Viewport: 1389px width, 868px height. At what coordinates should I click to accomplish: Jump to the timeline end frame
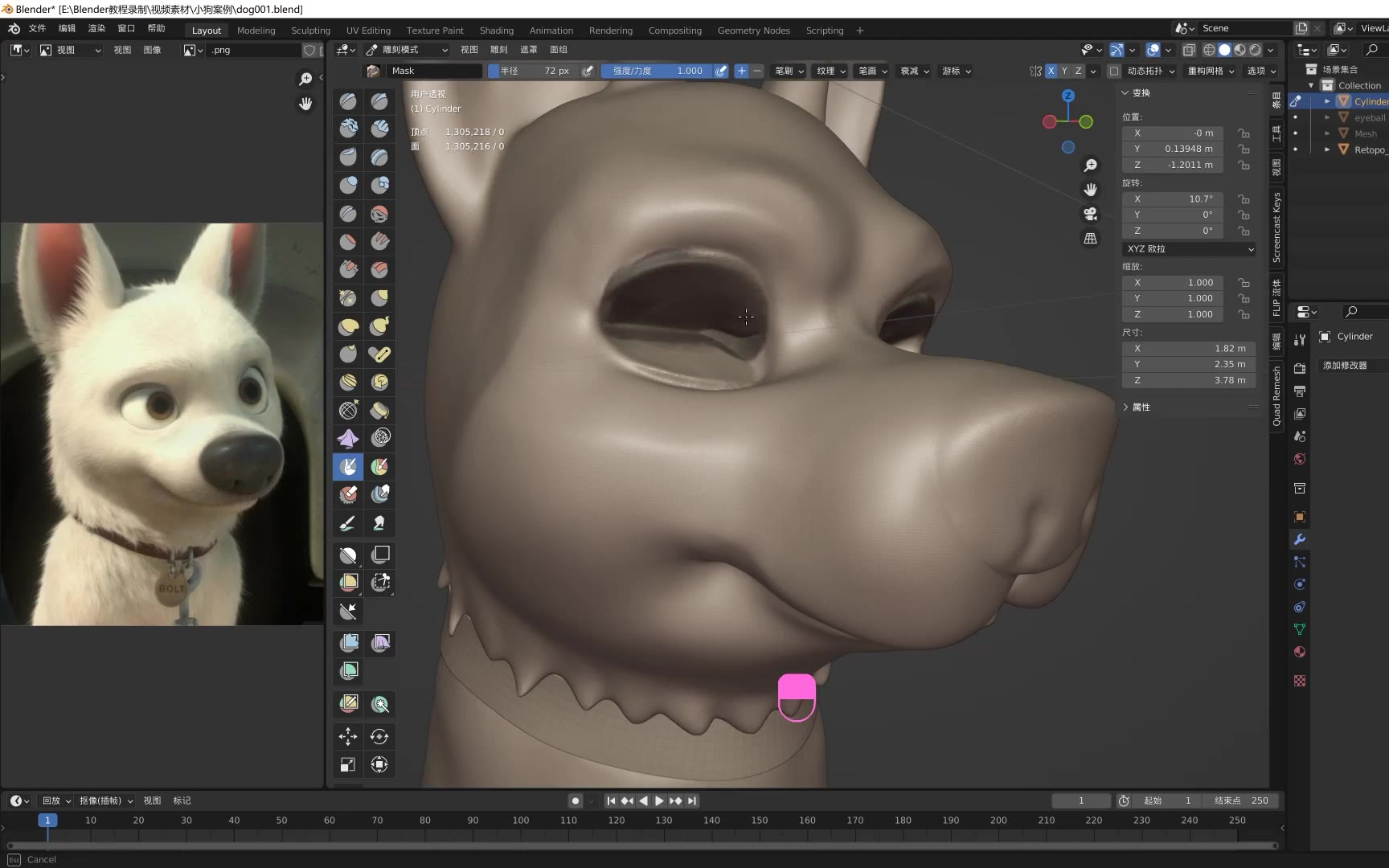(692, 801)
